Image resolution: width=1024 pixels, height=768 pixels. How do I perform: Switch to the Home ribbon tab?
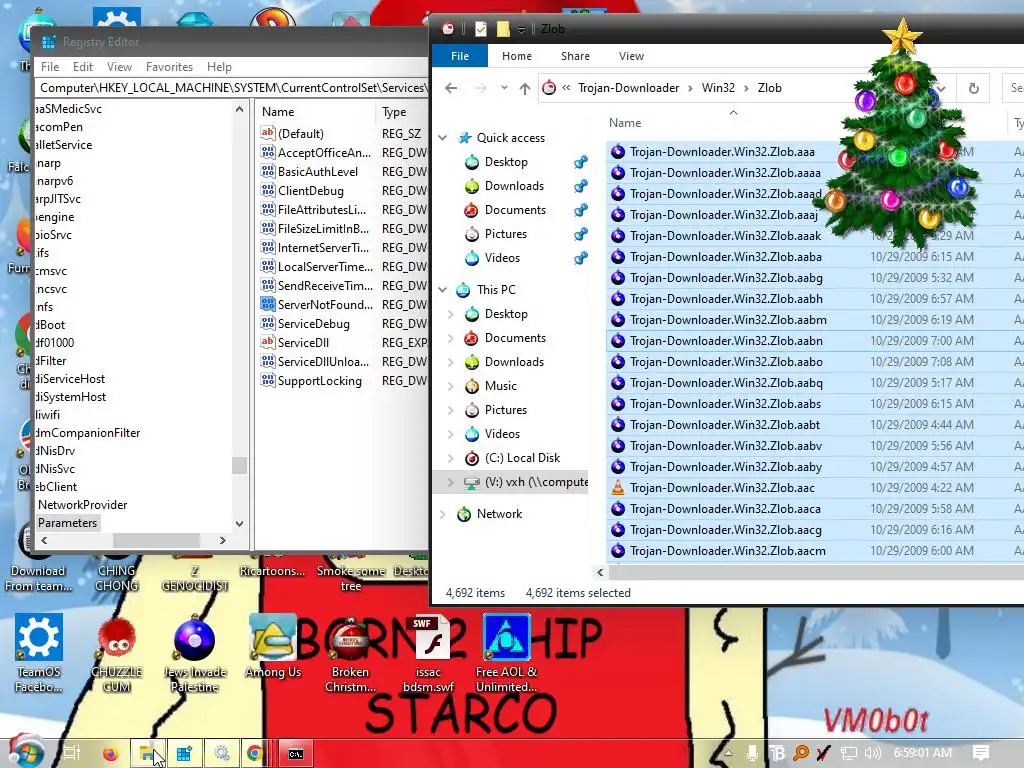click(517, 56)
